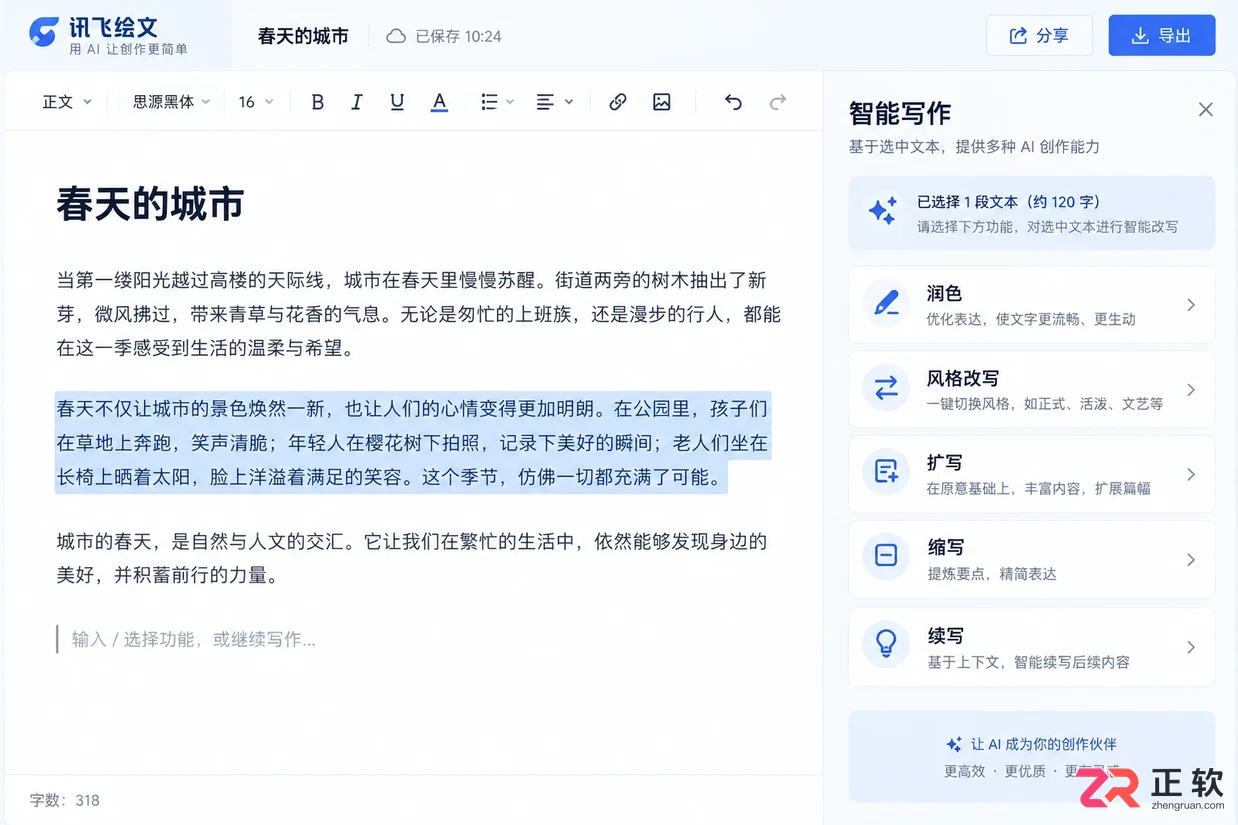Screen dimensions: 1238x825
Task: Click the cloud saved status icon
Action: [x=396, y=36]
